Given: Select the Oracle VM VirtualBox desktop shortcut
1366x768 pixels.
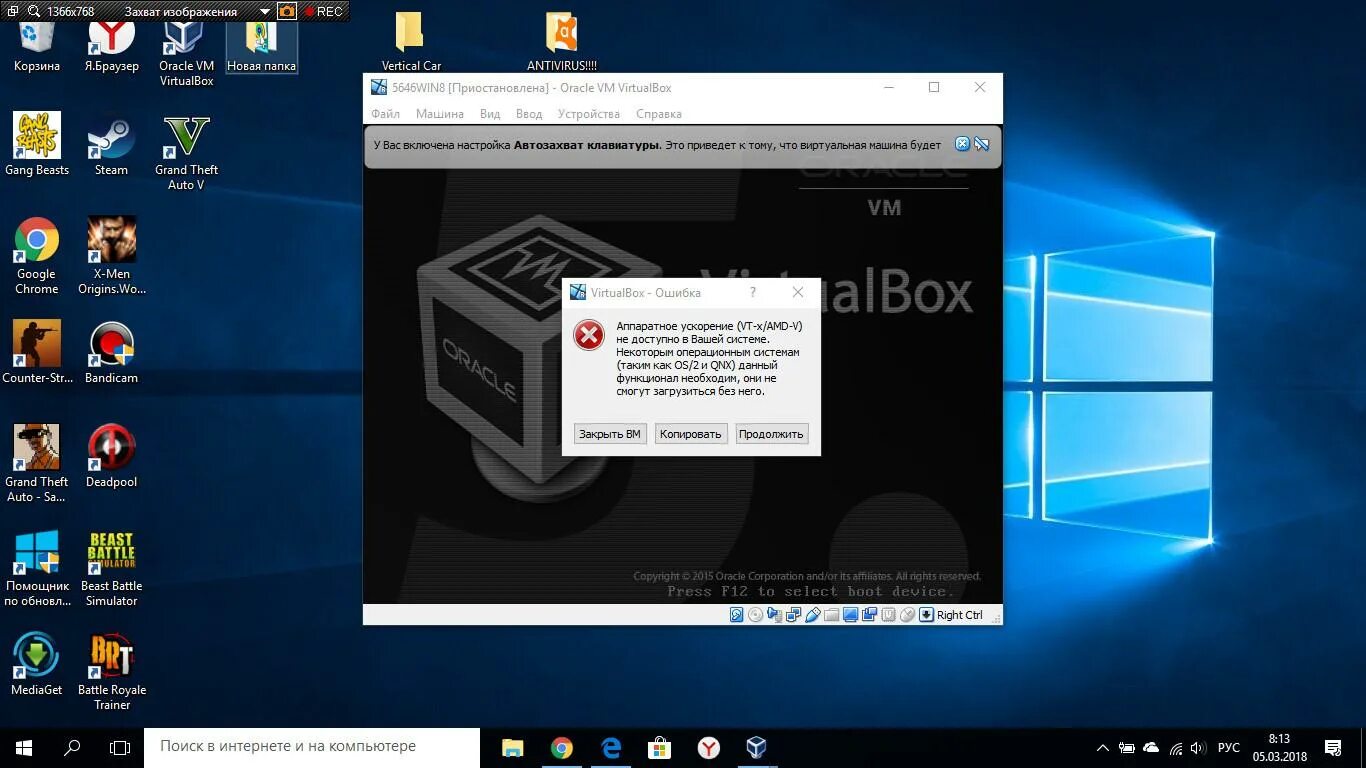Looking at the screenshot, I should point(186,52).
